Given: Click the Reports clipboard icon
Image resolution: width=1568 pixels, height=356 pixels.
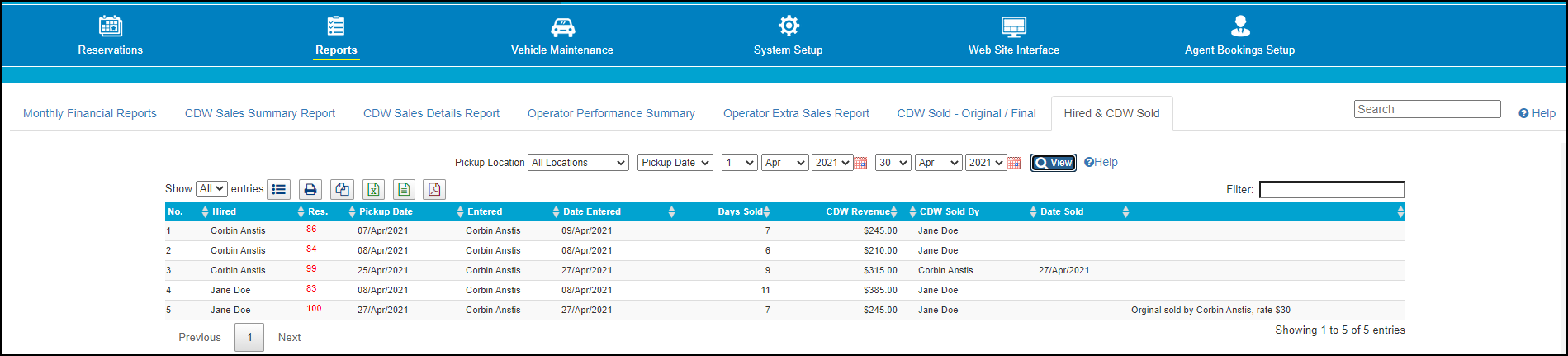Looking at the screenshot, I should click(336, 26).
